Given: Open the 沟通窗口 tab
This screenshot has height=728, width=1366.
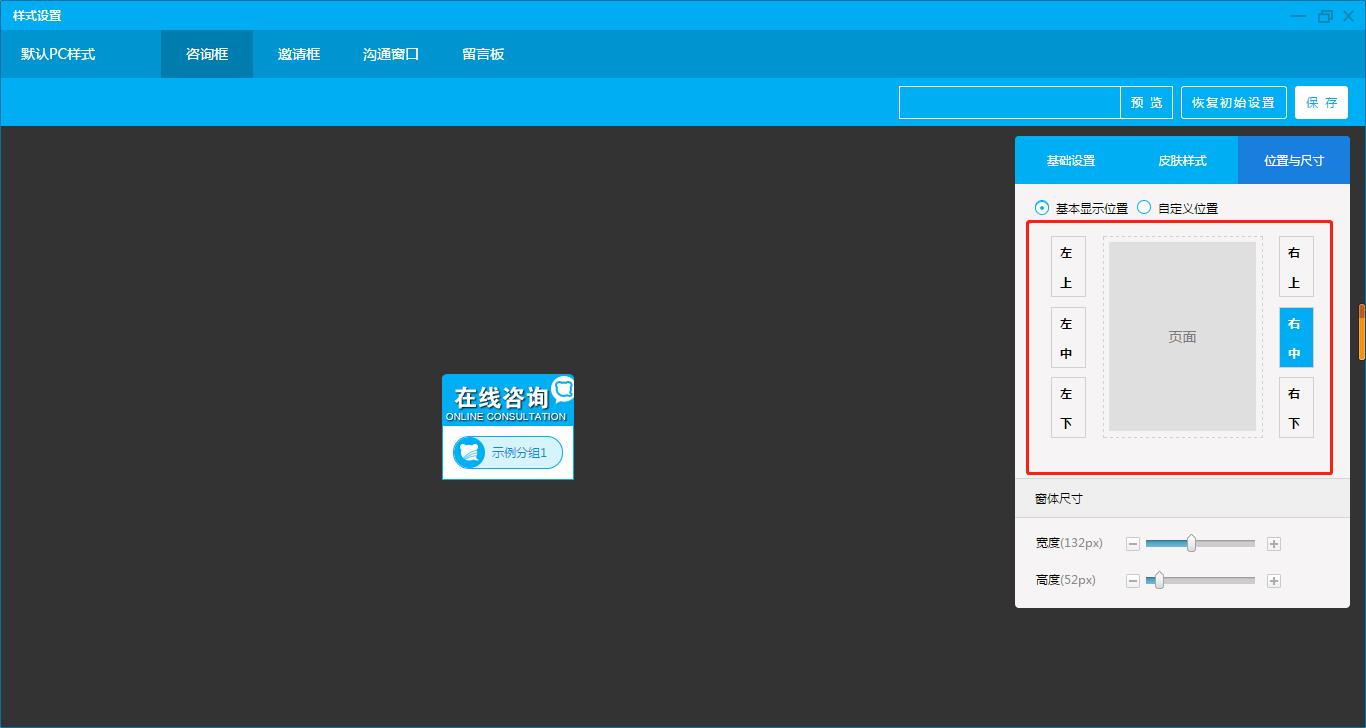Looking at the screenshot, I should pos(391,54).
